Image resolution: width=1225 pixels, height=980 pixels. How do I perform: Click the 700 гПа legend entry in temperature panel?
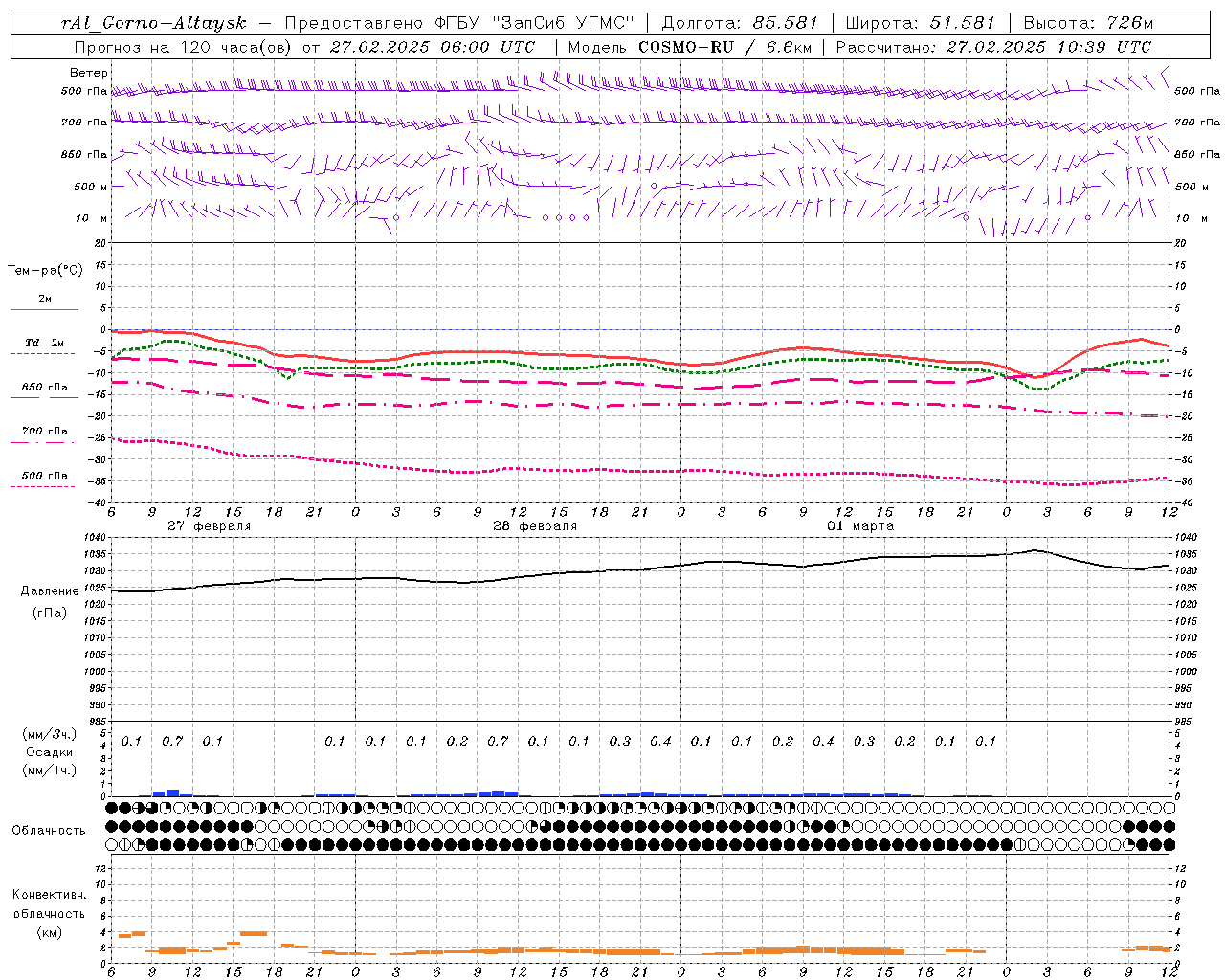click(44, 432)
